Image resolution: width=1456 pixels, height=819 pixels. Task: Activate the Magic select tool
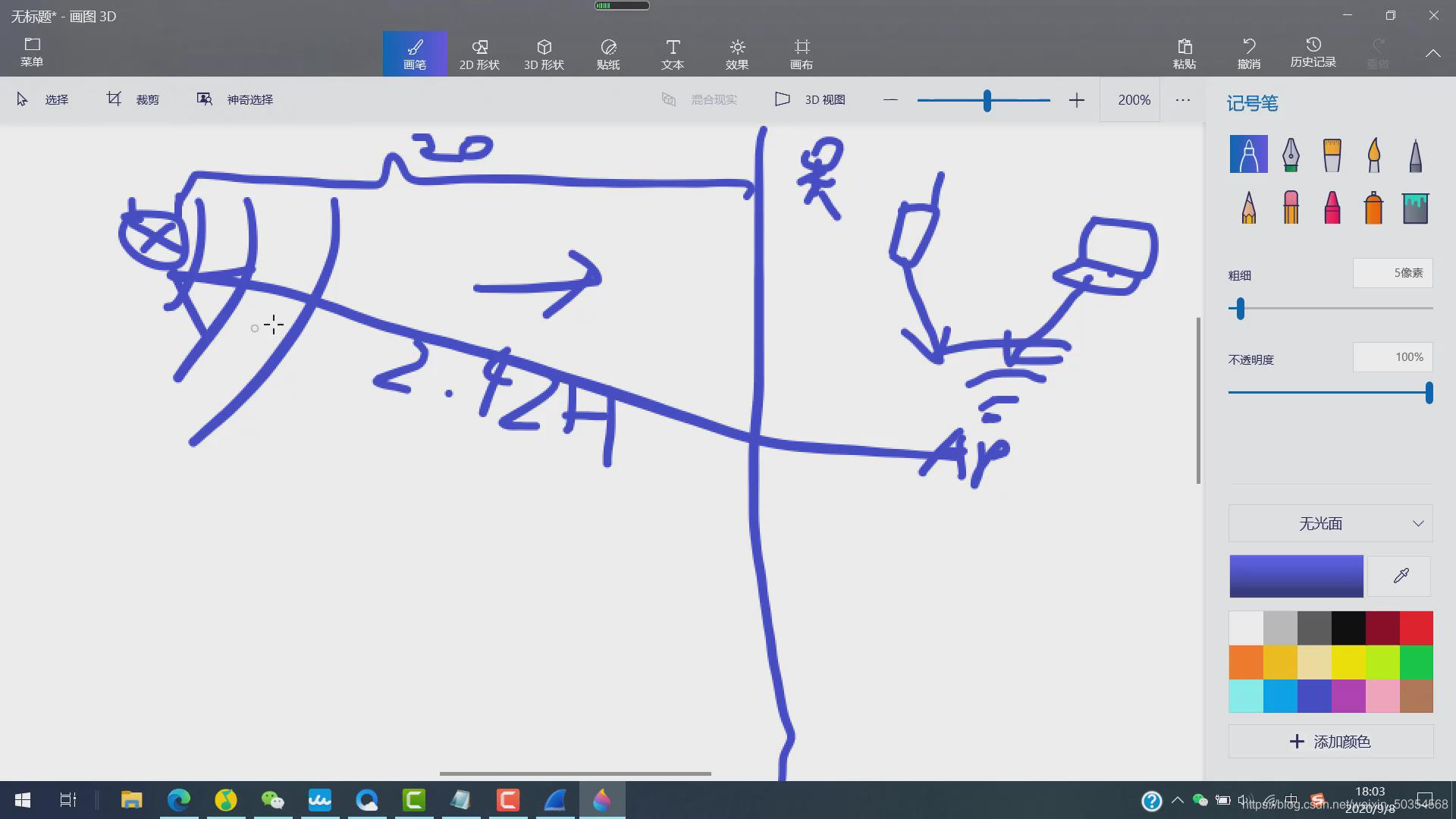pos(235,99)
